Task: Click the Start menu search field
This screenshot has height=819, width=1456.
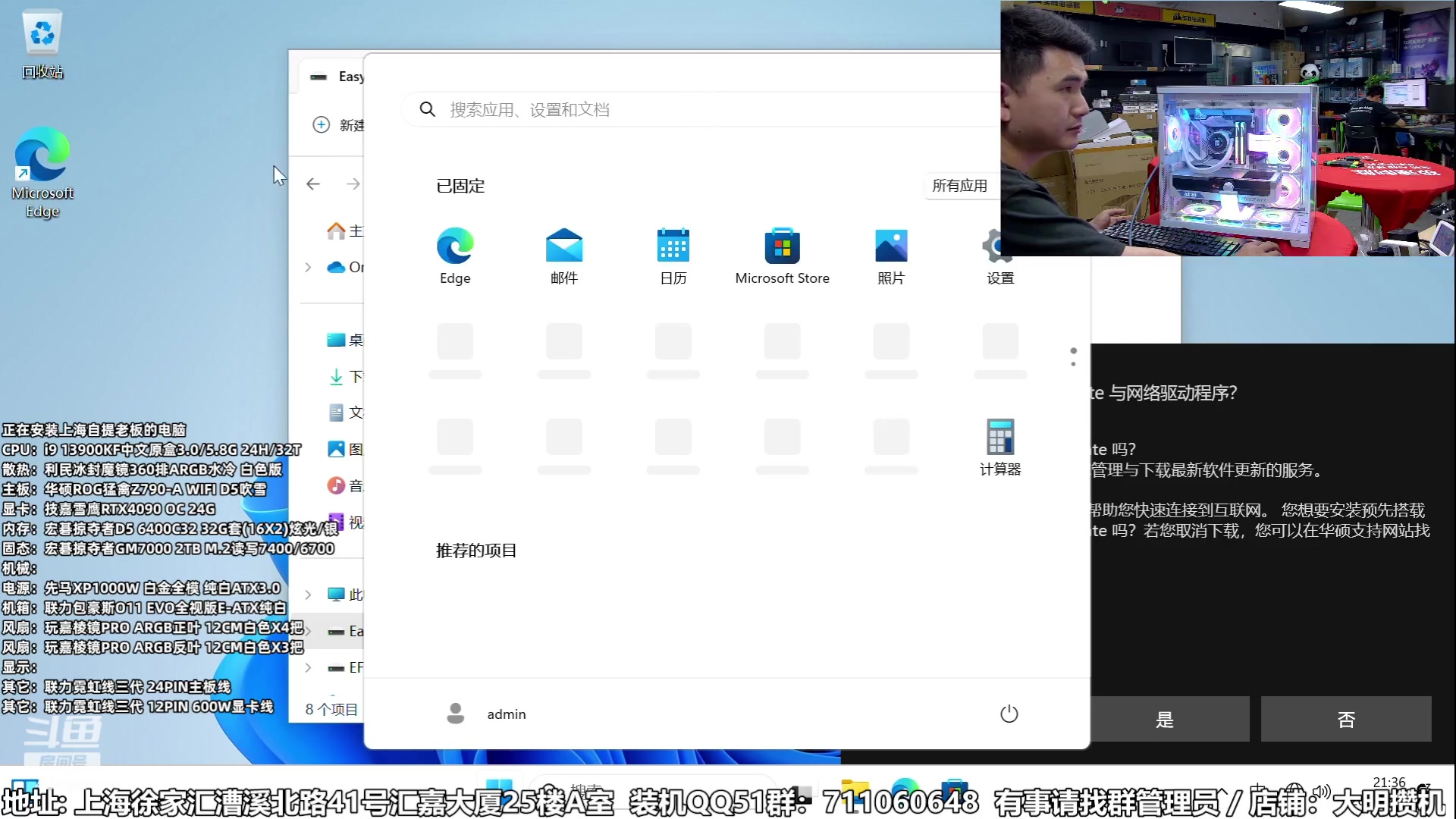Action: (x=682, y=108)
